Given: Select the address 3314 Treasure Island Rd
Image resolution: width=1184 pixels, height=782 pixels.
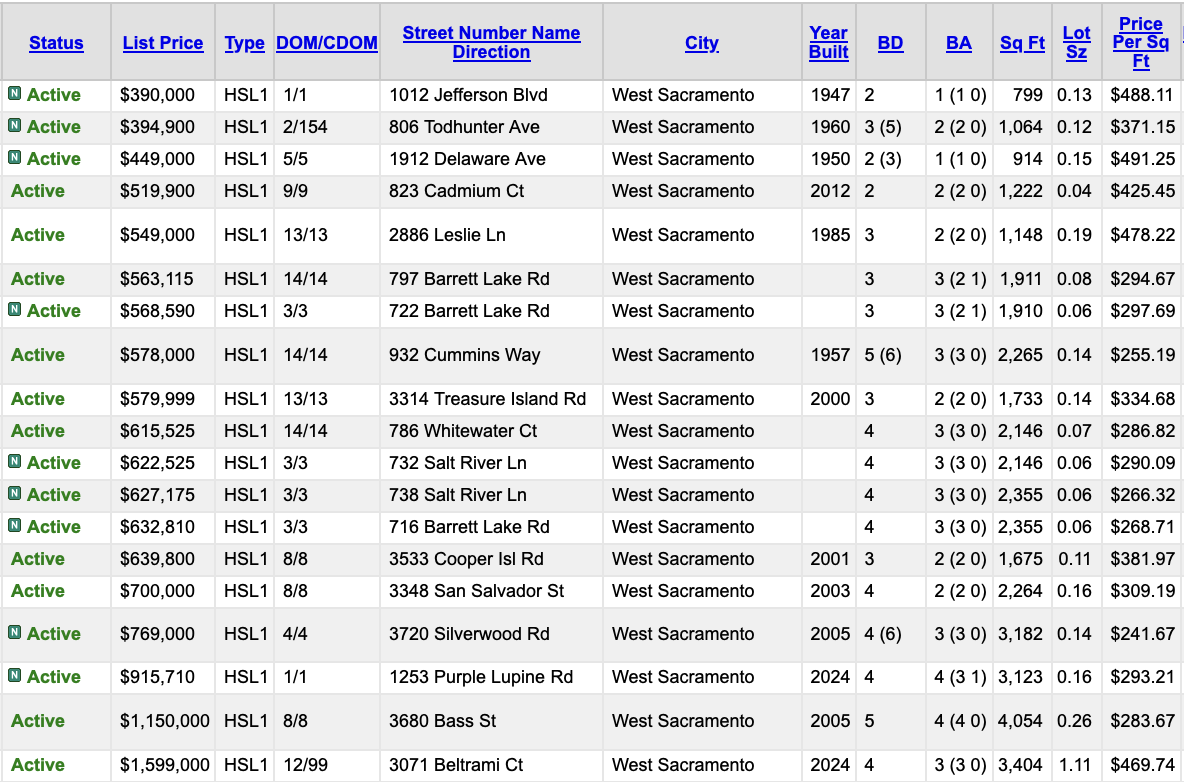Looking at the screenshot, I should tap(487, 399).
